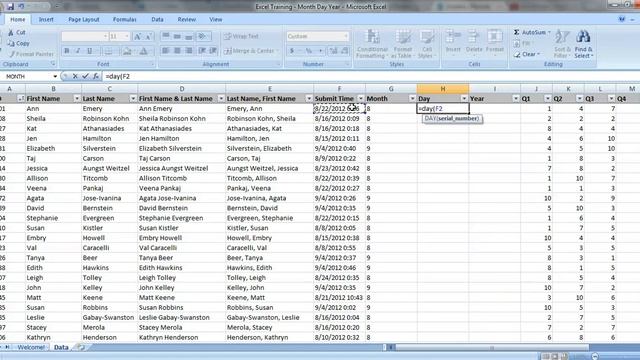Click the Copy icon in Clipboard group

(x=11, y=43)
